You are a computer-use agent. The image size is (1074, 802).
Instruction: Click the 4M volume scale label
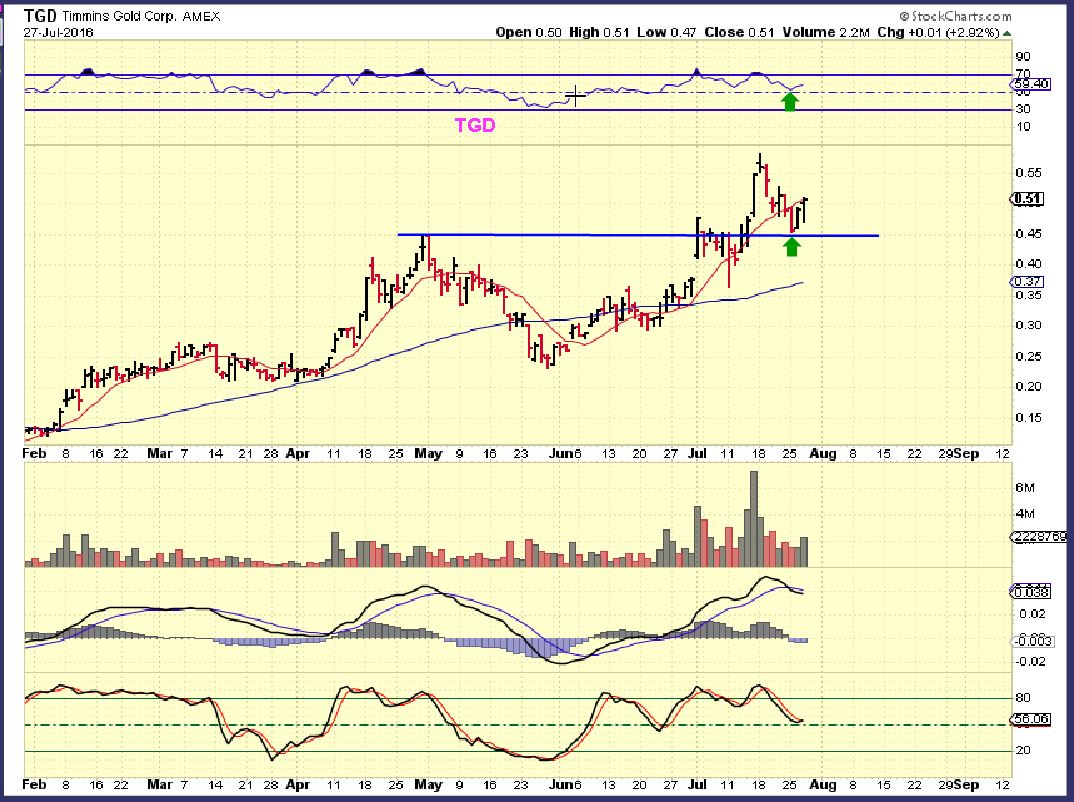[x=1025, y=514]
